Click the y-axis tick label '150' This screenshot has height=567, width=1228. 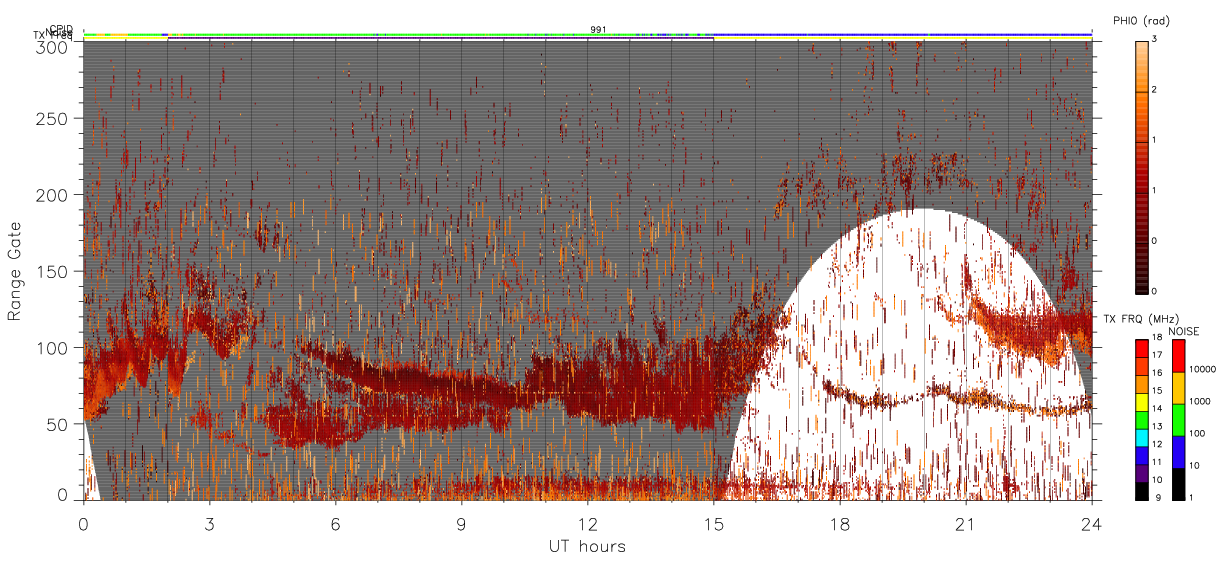point(55,271)
